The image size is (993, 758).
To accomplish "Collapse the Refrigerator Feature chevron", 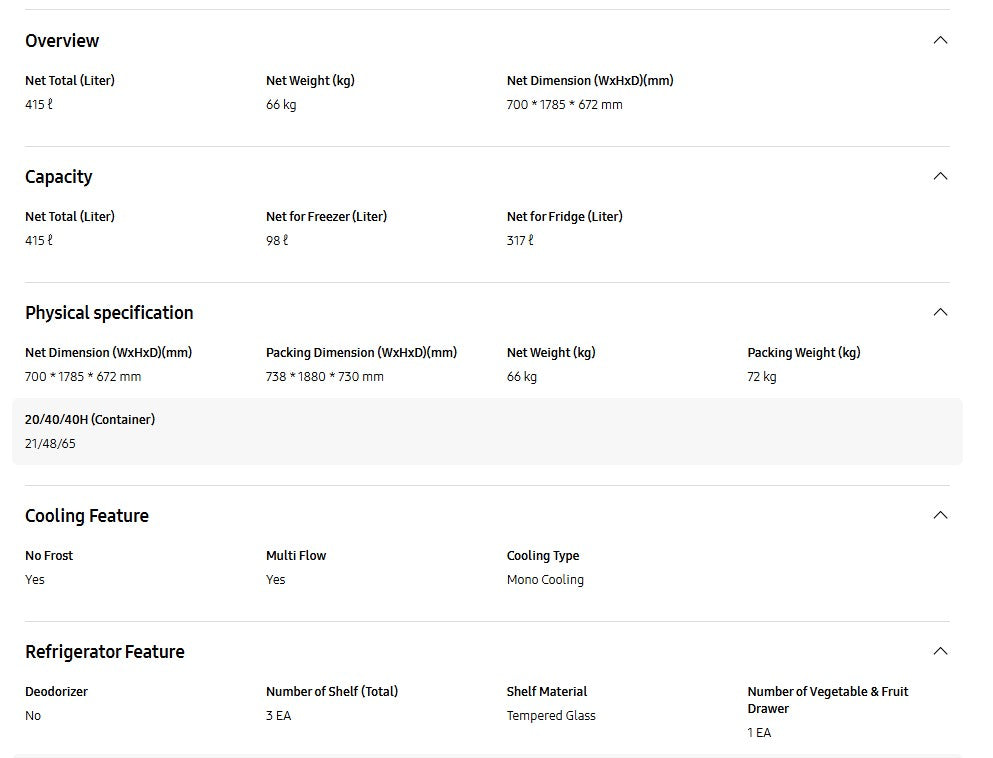I will pos(939,651).
